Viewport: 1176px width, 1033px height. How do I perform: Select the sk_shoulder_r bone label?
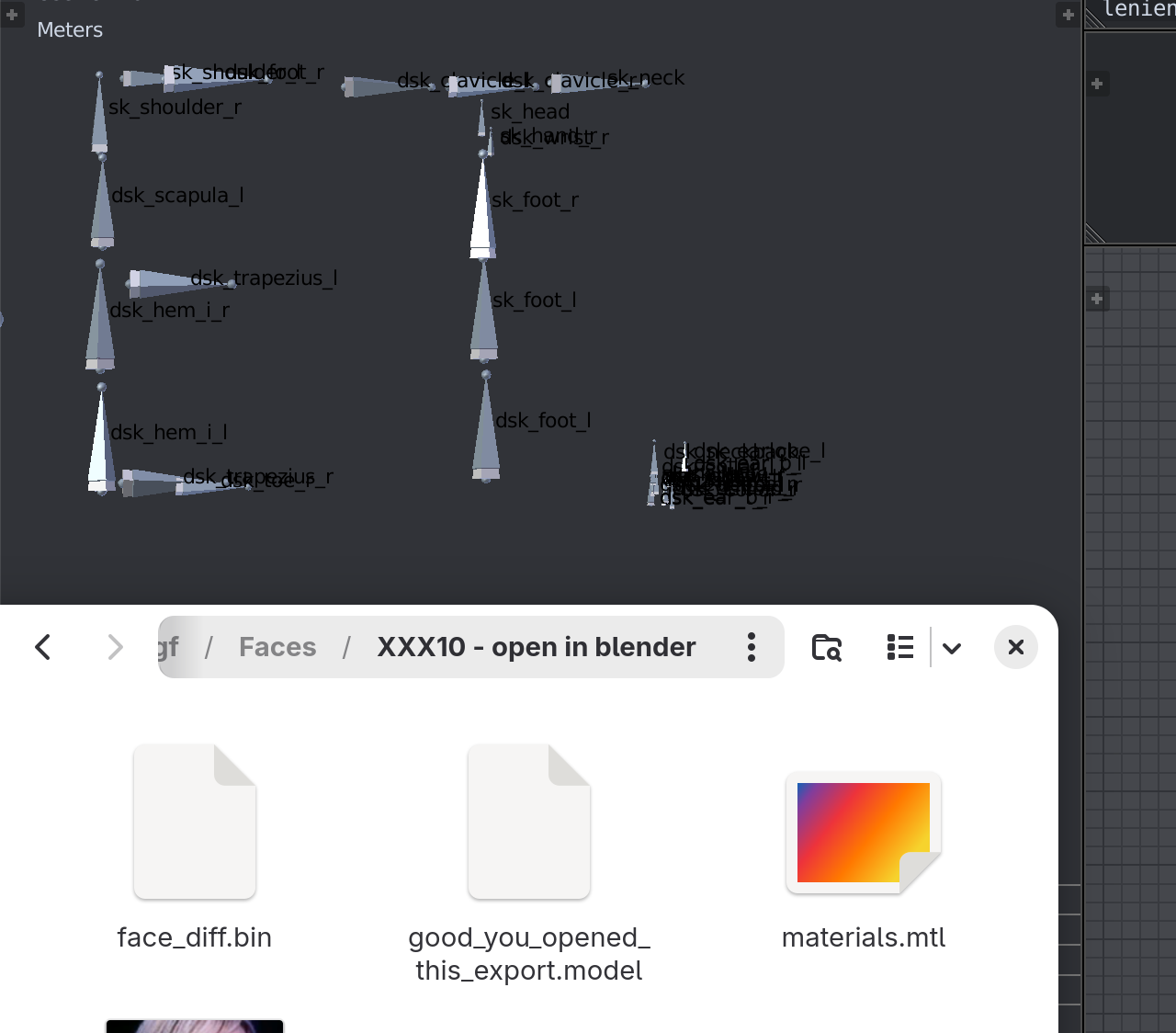(175, 108)
